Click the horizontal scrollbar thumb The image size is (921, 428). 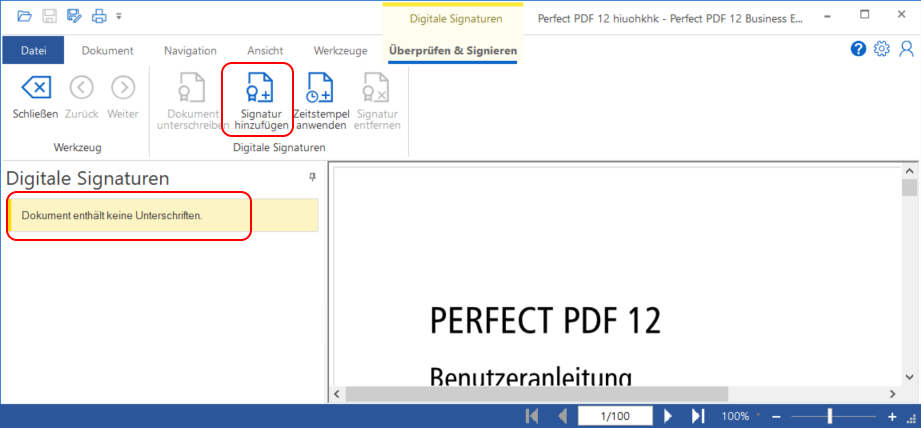537,393
